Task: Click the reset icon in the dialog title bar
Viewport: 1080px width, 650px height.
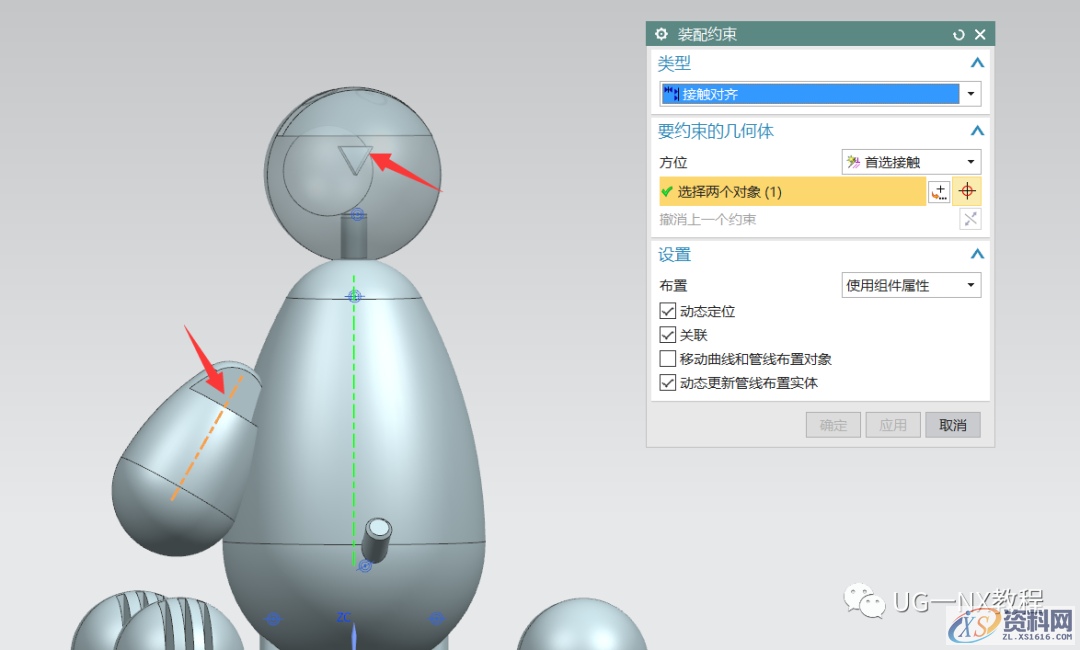Action: pos(959,34)
